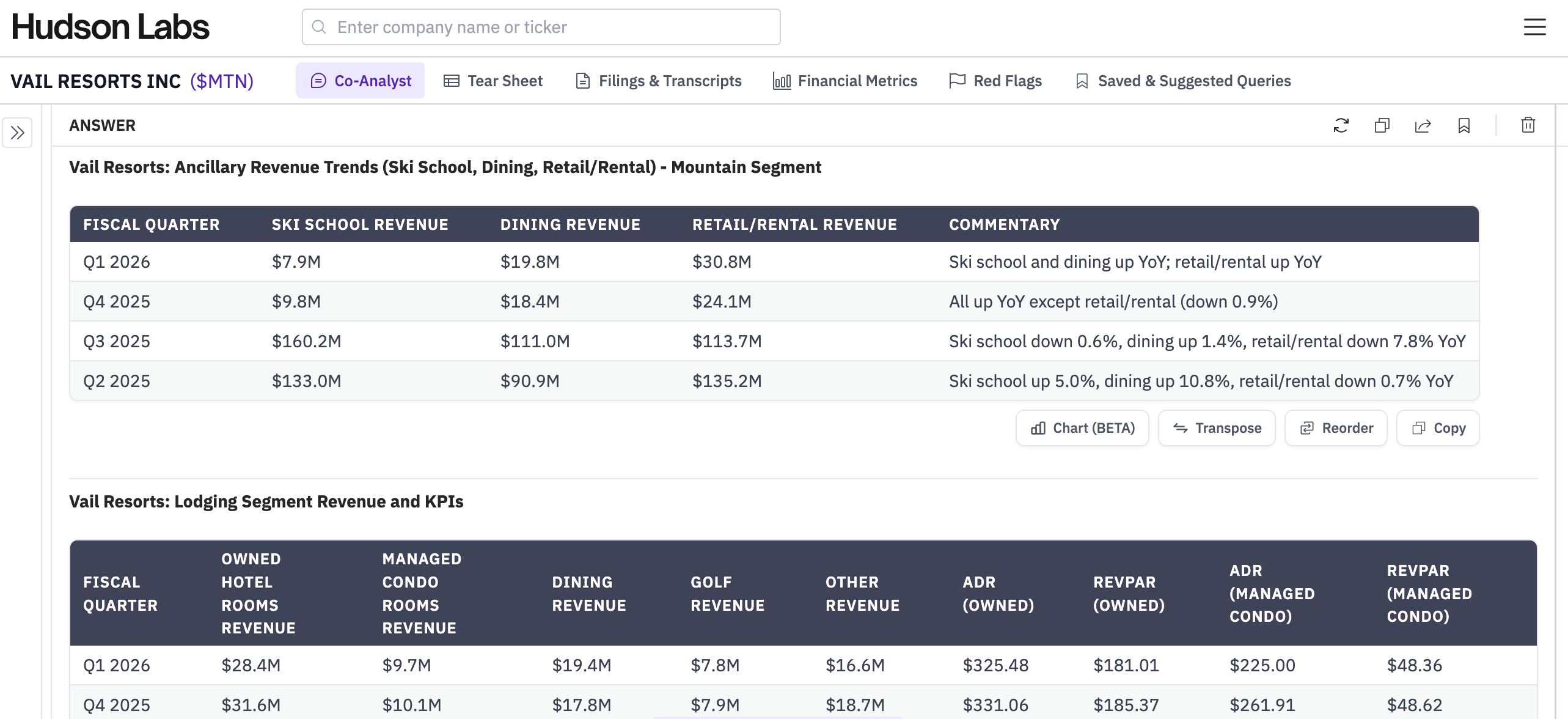The image size is (1568, 719).
Task: Click the search magnifier icon
Action: coord(319,27)
